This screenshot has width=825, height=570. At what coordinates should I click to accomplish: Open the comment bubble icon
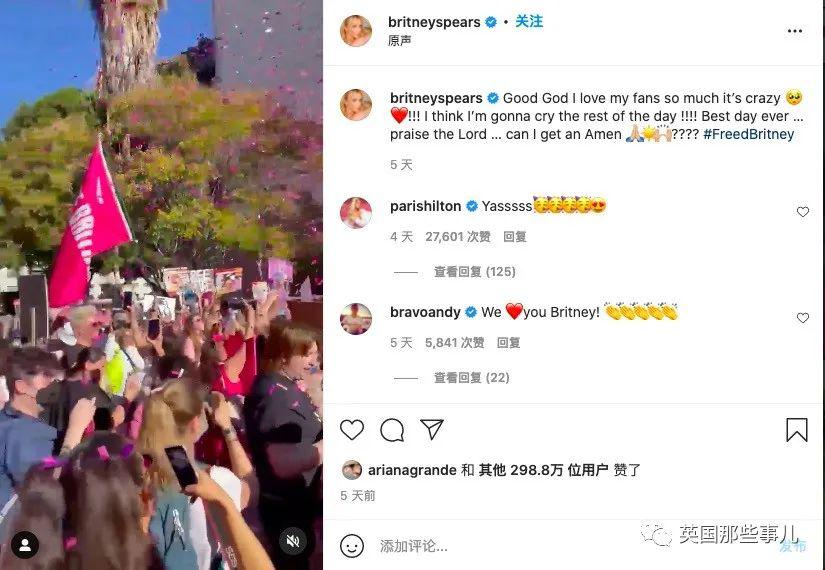point(392,430)
